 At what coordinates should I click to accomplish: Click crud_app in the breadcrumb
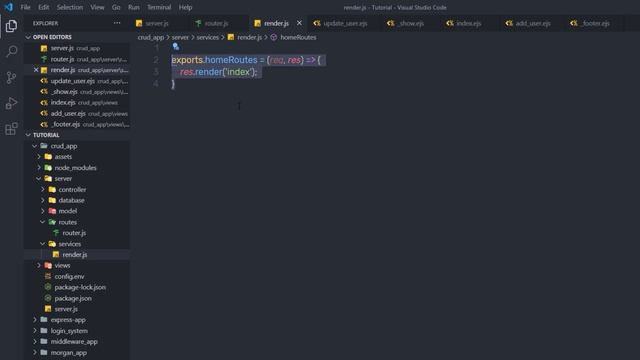click(x=151, y=37)
